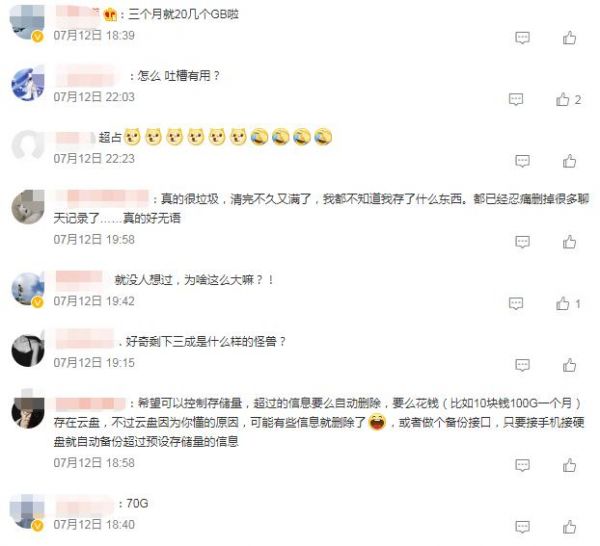Image resolution: width=600 pixels, height=546 pixels.
Task: Open avatar of the 22:03 commenter
Action: (x=28, y=84)
